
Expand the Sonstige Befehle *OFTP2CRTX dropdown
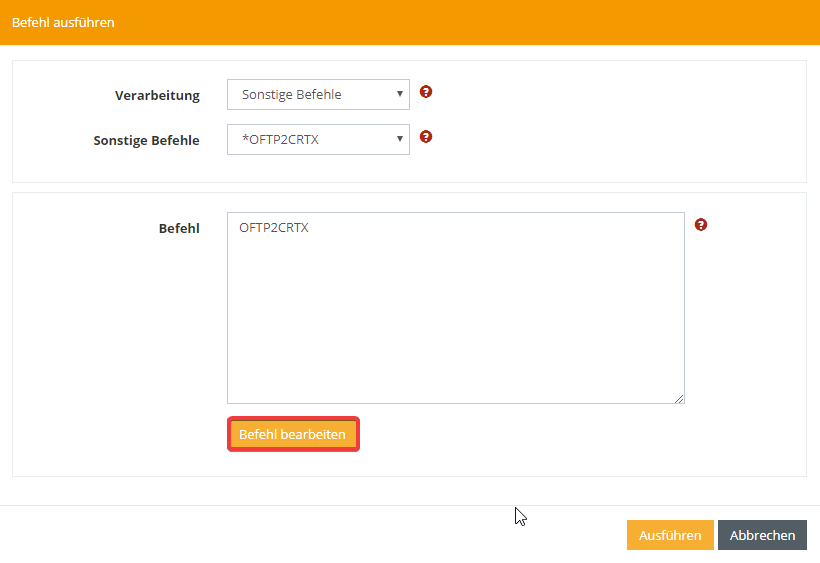tap(318, 140)
